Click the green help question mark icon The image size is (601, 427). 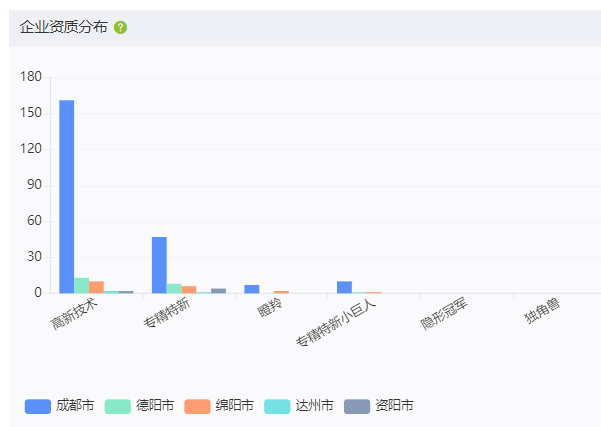point(121,27)
